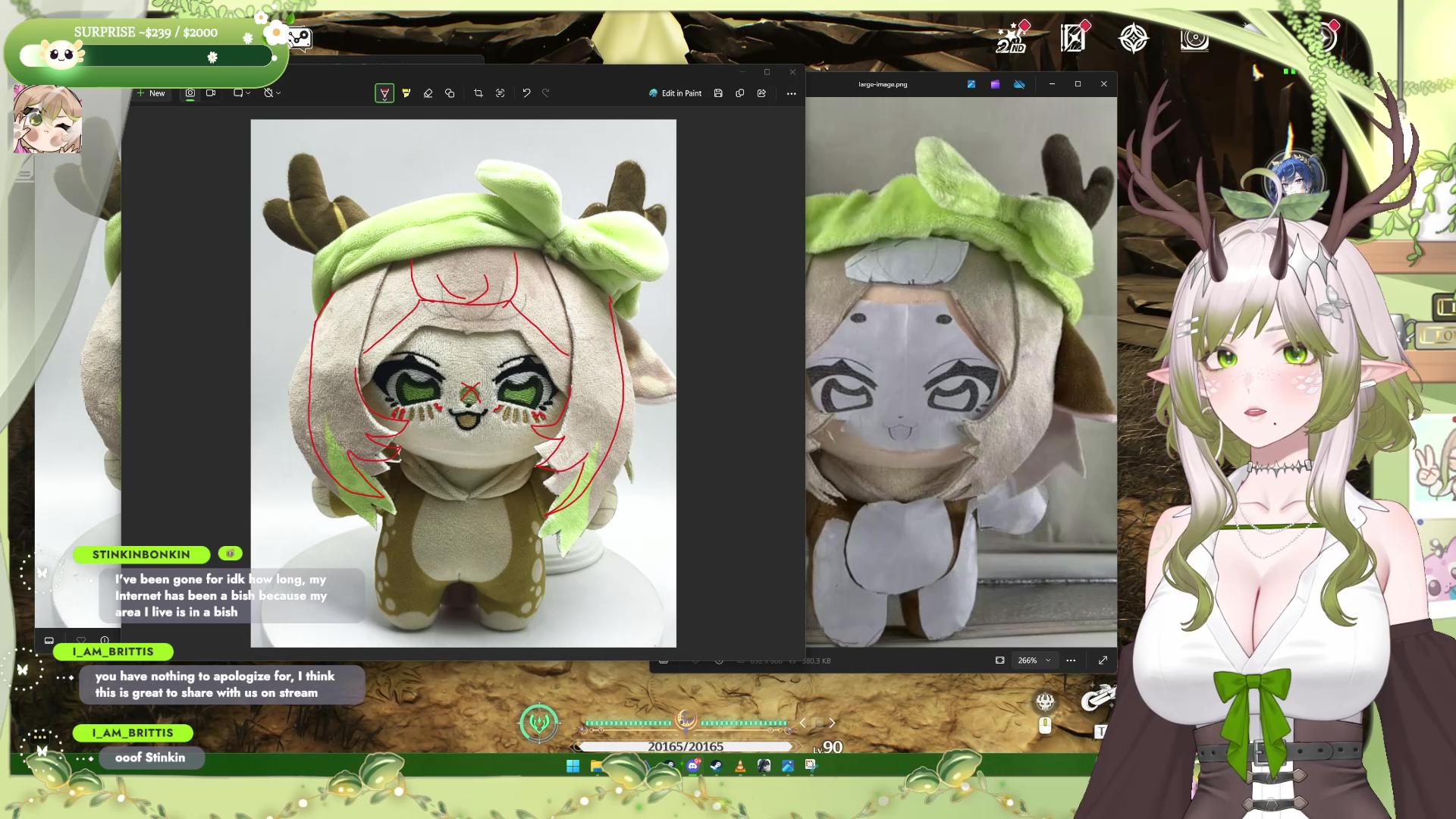
Task: Open the 2nd anniversary event icon
Action: click(1012, 39)
